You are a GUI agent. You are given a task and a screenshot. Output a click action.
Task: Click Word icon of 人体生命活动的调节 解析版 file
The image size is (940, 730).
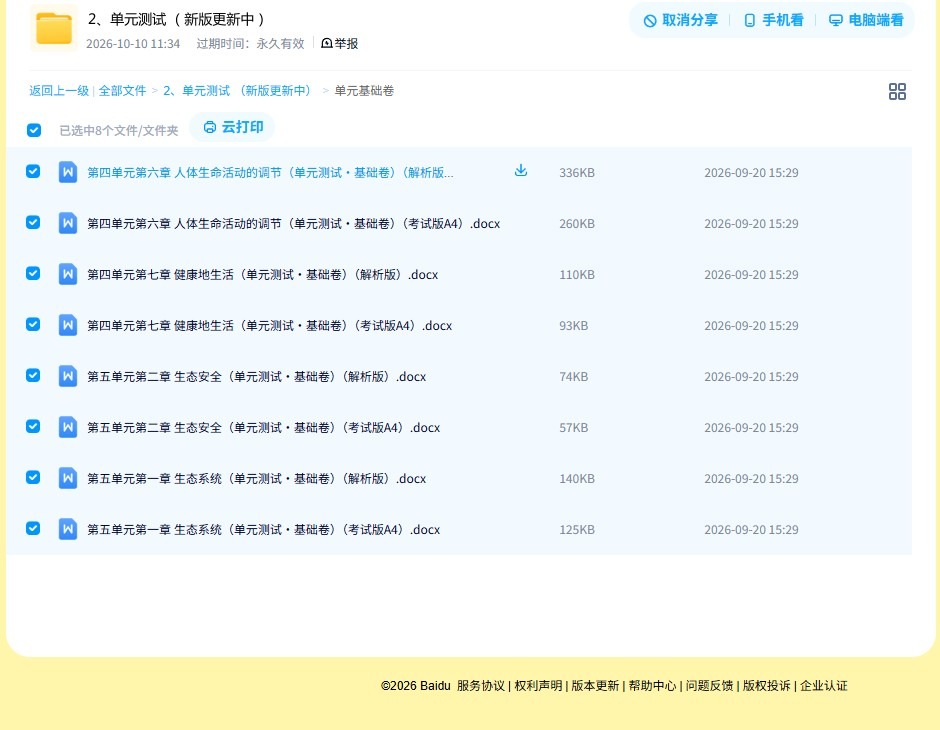[68, 172]
